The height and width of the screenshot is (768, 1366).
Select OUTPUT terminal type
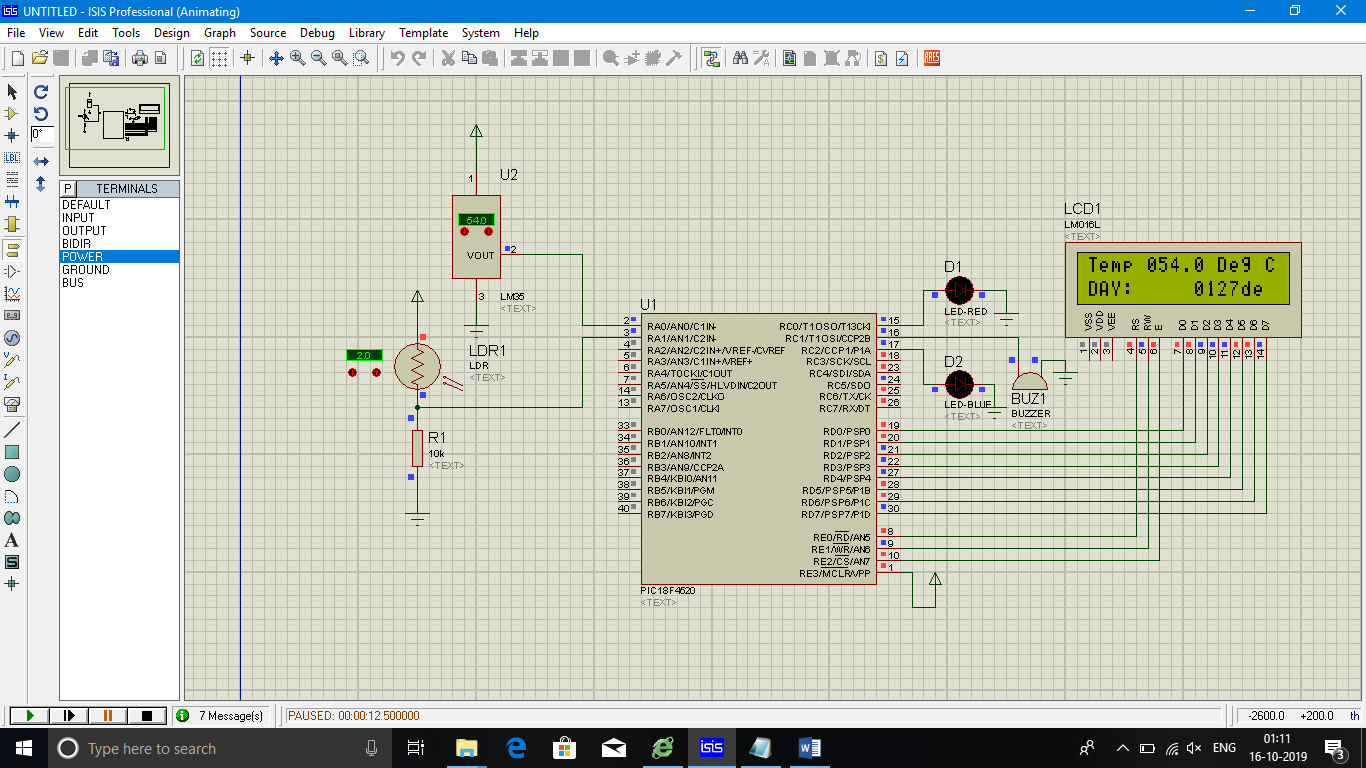coord(119,231)
